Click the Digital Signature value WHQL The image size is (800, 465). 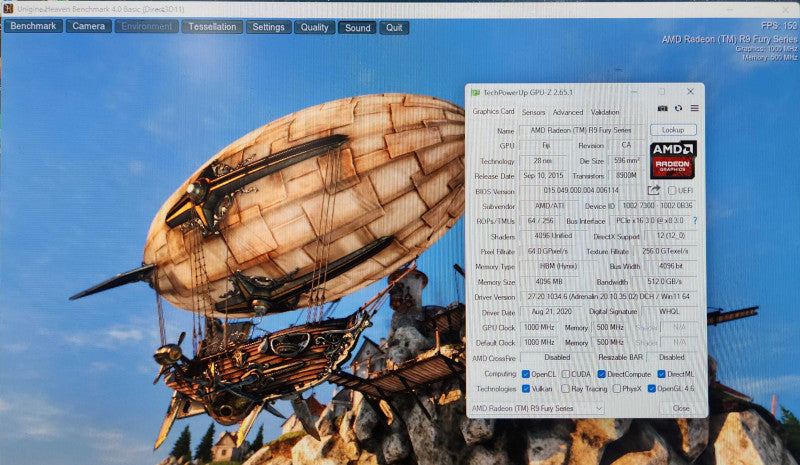[669, 312]
